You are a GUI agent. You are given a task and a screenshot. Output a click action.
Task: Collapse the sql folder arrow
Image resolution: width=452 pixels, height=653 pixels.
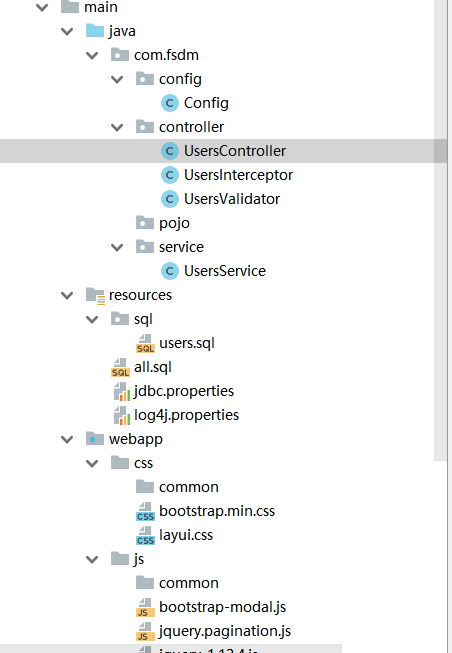pos(92,319)
